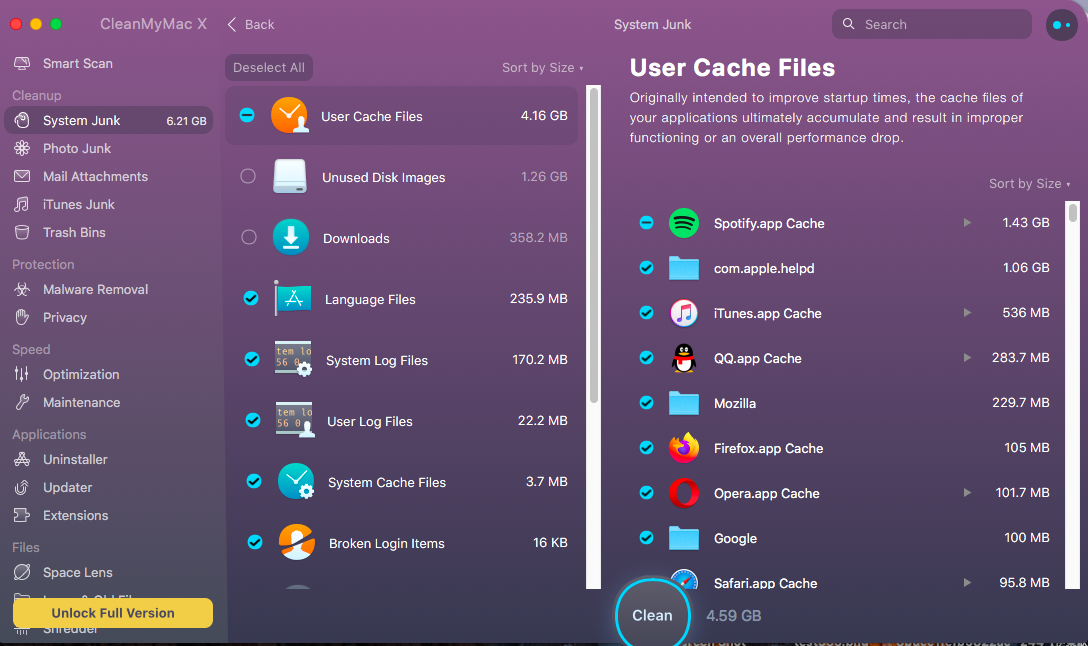Uncheck the System Log Files checkbox
This screenshot has height=646, width=1088.
252,359
